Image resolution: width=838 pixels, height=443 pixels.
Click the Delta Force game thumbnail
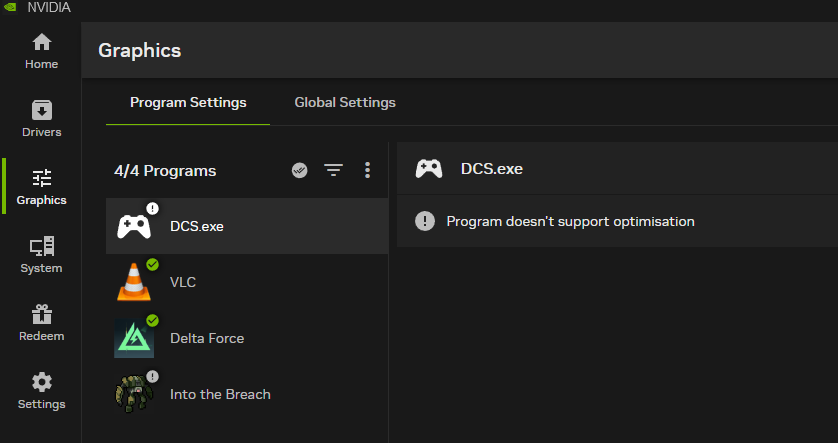134,338
